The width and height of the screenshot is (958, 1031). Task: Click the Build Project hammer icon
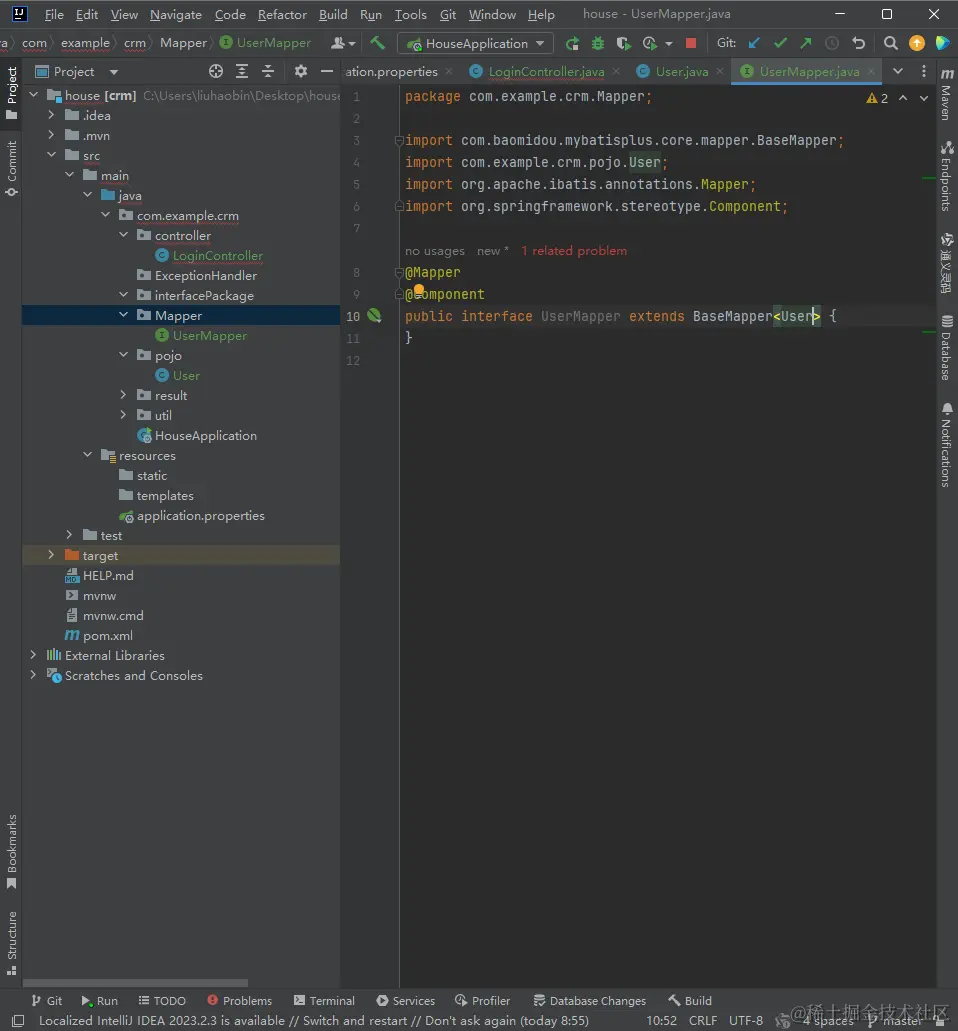point(377,43)
